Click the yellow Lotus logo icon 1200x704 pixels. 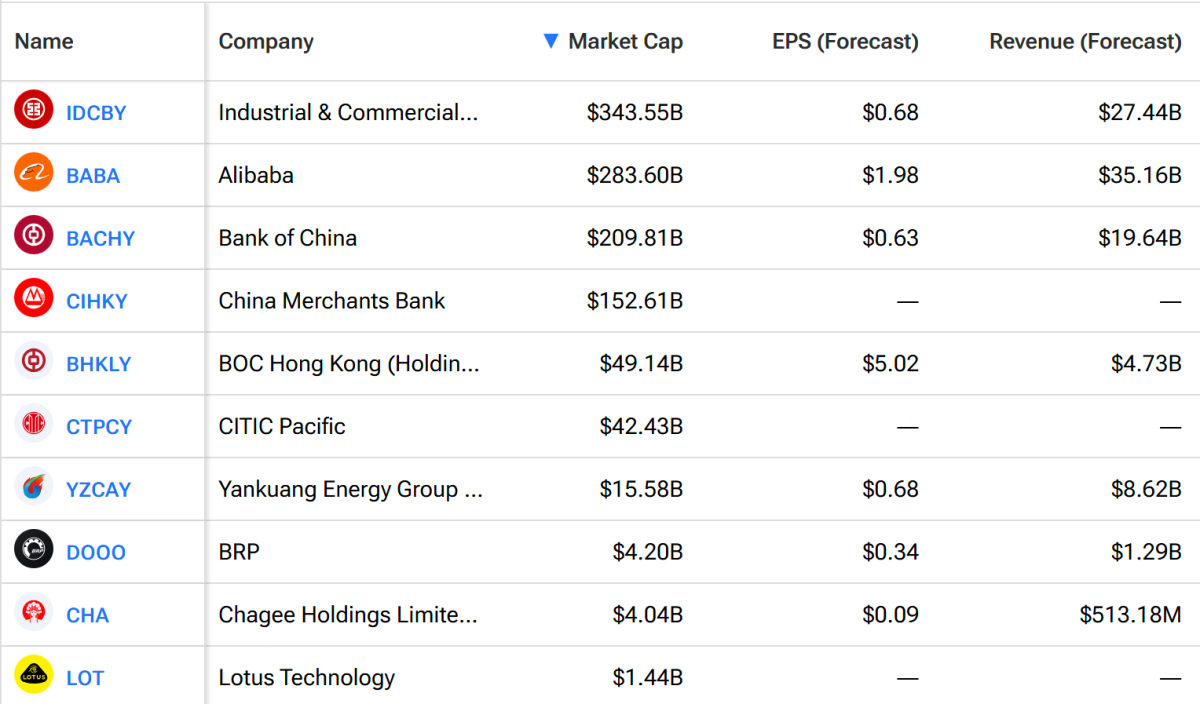coord(34,676)
